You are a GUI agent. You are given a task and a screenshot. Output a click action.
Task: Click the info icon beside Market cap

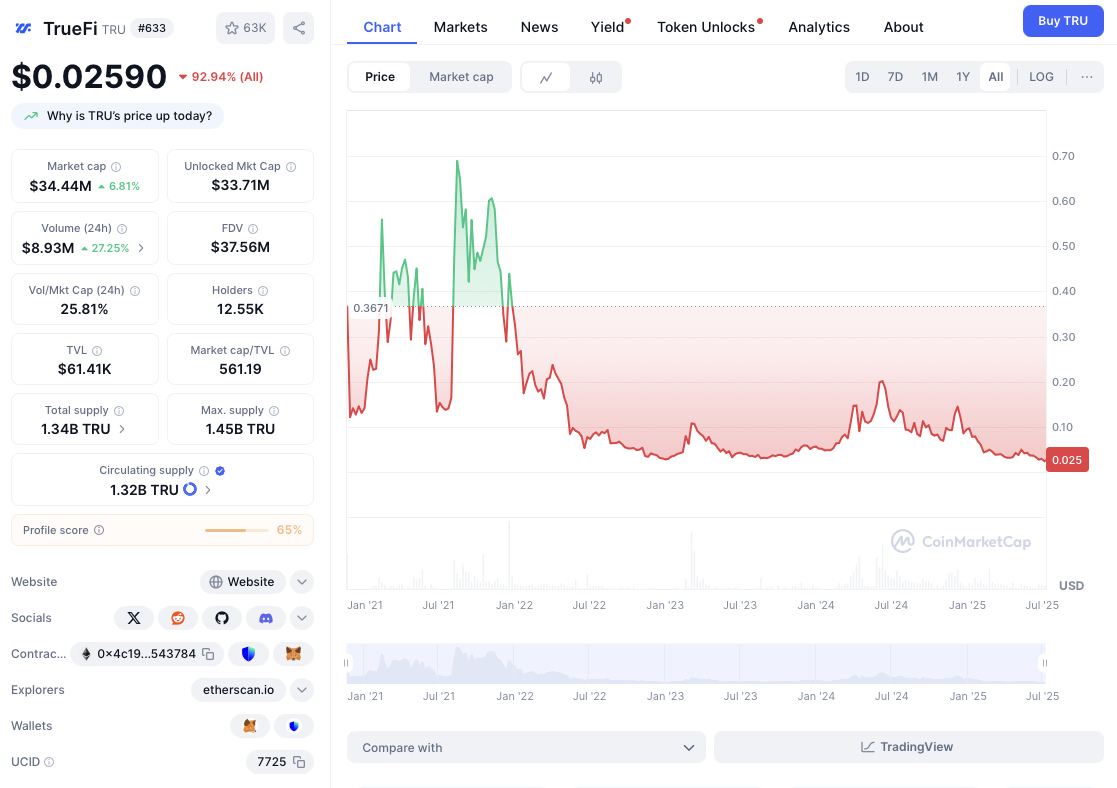(116, 167)
